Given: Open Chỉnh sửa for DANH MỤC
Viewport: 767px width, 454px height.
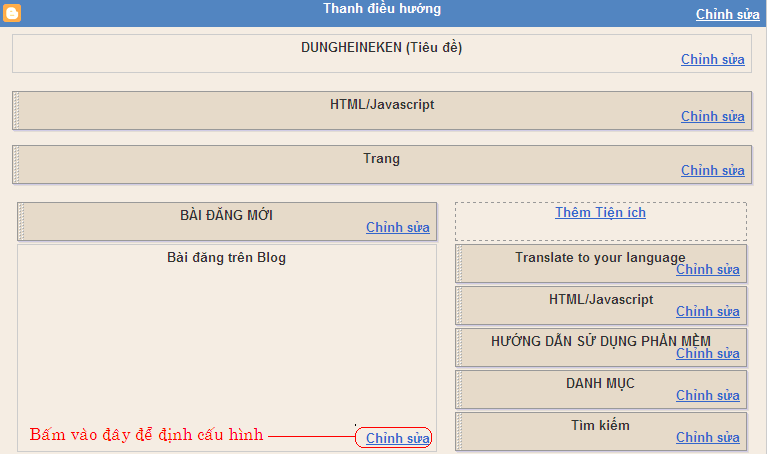Looking at the screenshot, I should click(x=708, y=396).
